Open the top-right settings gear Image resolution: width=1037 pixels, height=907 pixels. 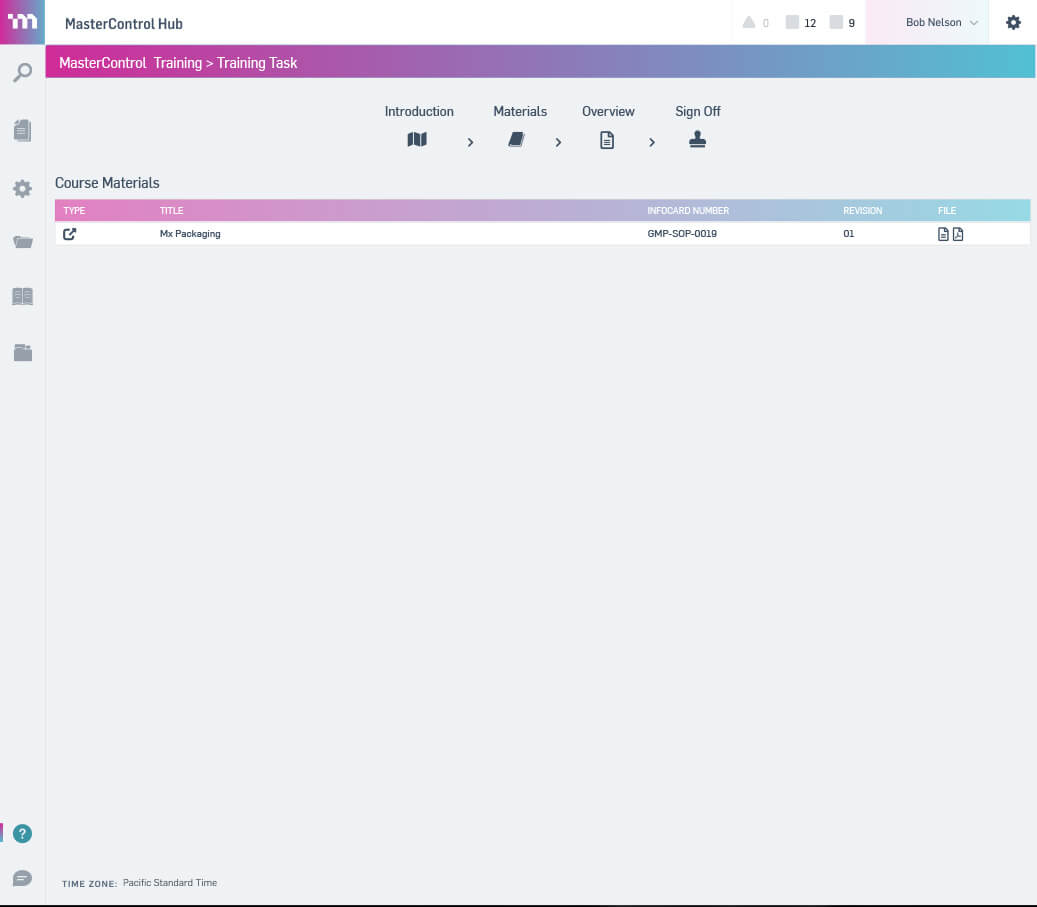point(1013,22)
